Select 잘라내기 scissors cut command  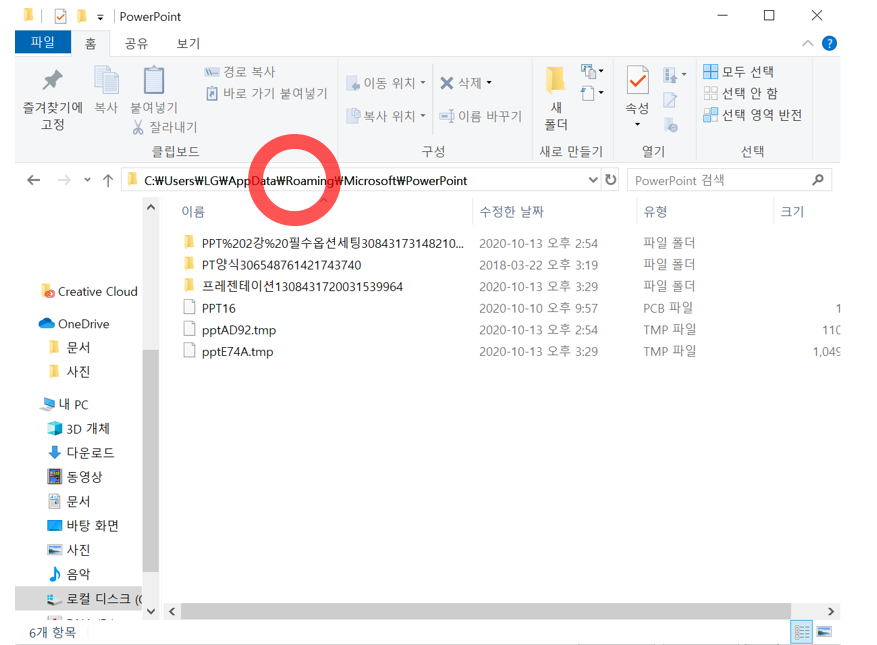[x=165, y=128]
